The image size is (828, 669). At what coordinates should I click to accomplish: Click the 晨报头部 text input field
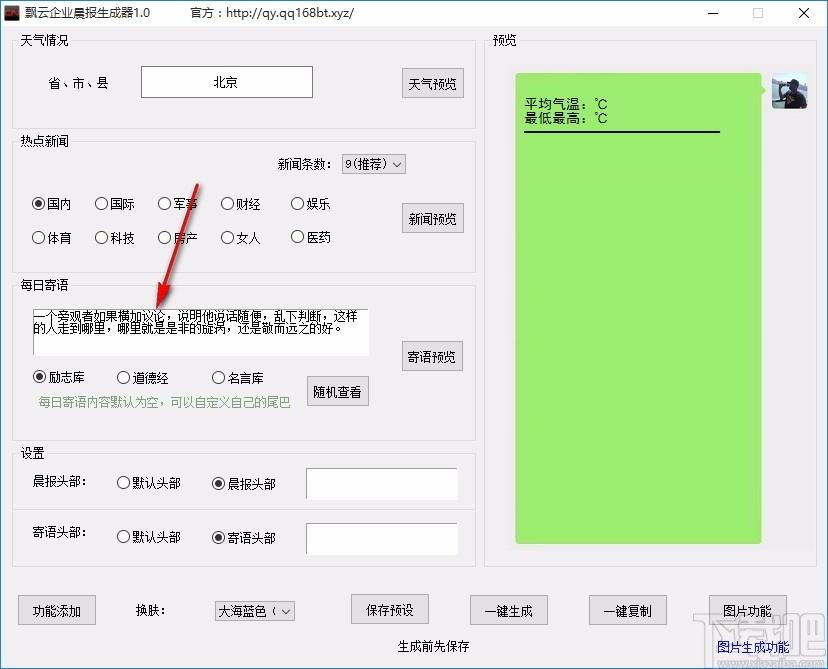[382, 484]
